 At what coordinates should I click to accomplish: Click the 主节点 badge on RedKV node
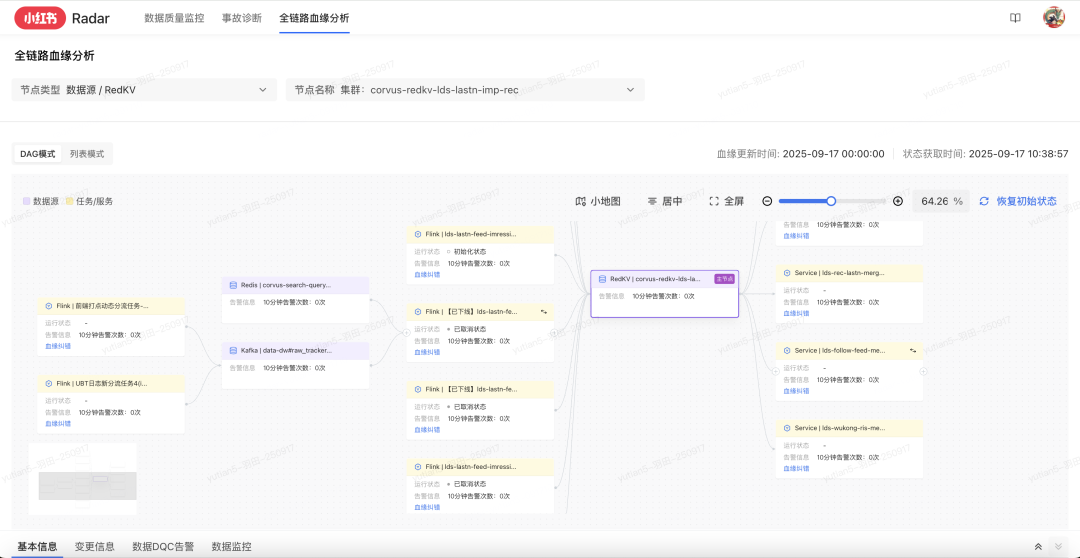(x=725, y=279)
